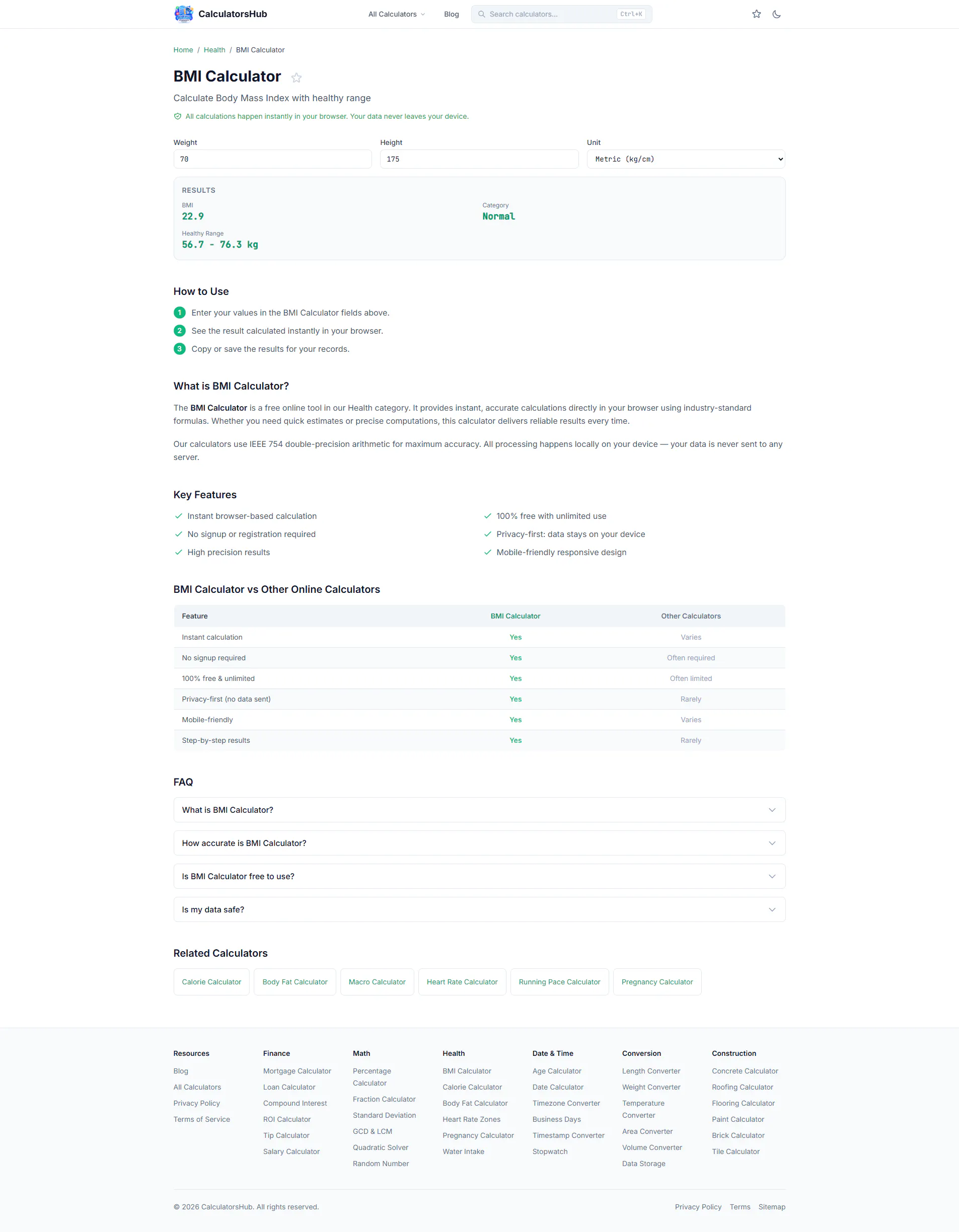Open ROI Calculator in the Finance list
Viewport: 959px width, 1232px height.
coord(287,1120)
